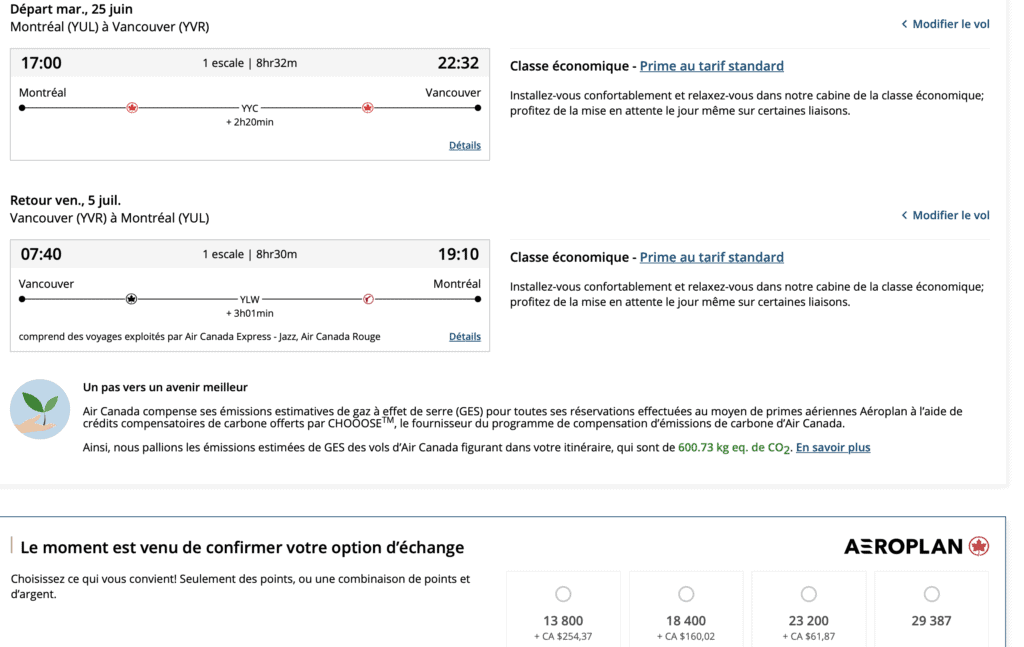The image size is (1024, 647).
Task: Click En savoir plus about emissions
Action: pos(832,447)
